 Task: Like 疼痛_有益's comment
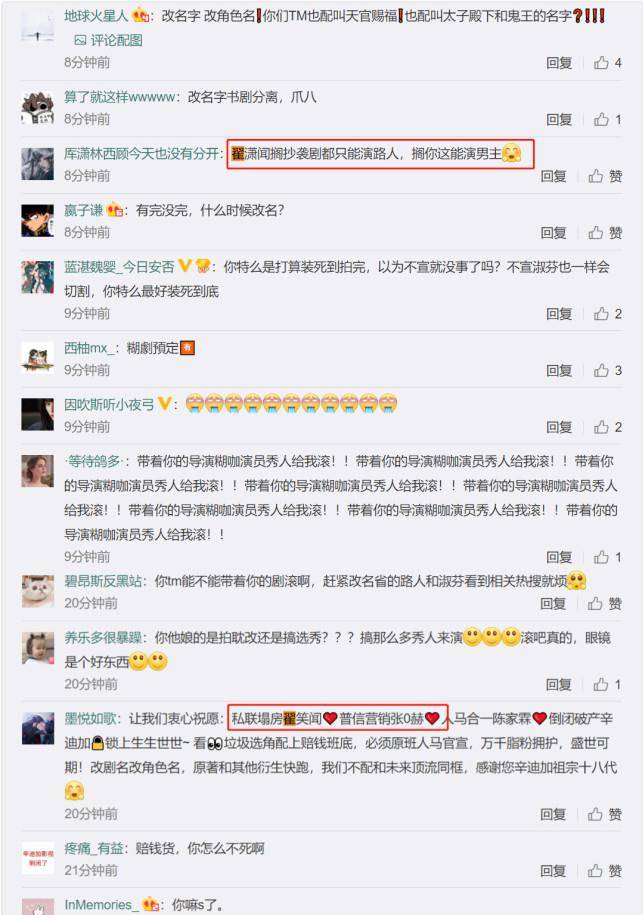pos(604,871)
